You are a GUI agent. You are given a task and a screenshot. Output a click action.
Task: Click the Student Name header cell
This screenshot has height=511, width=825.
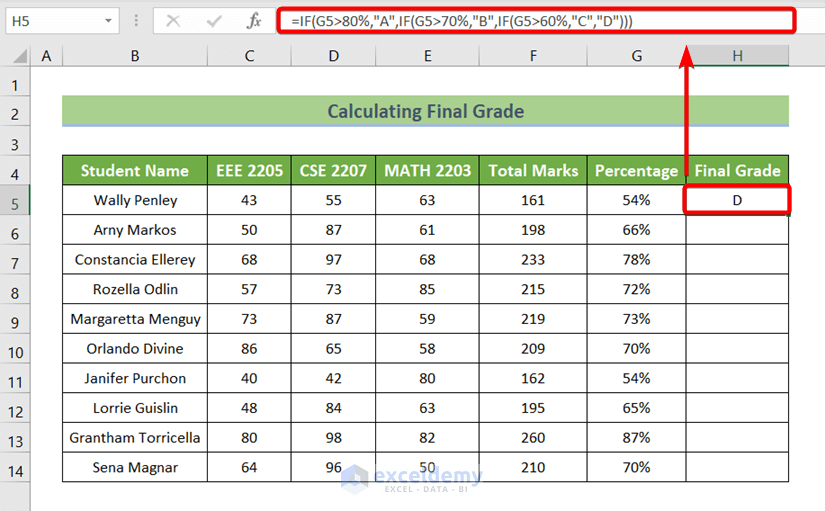point(135,171)
